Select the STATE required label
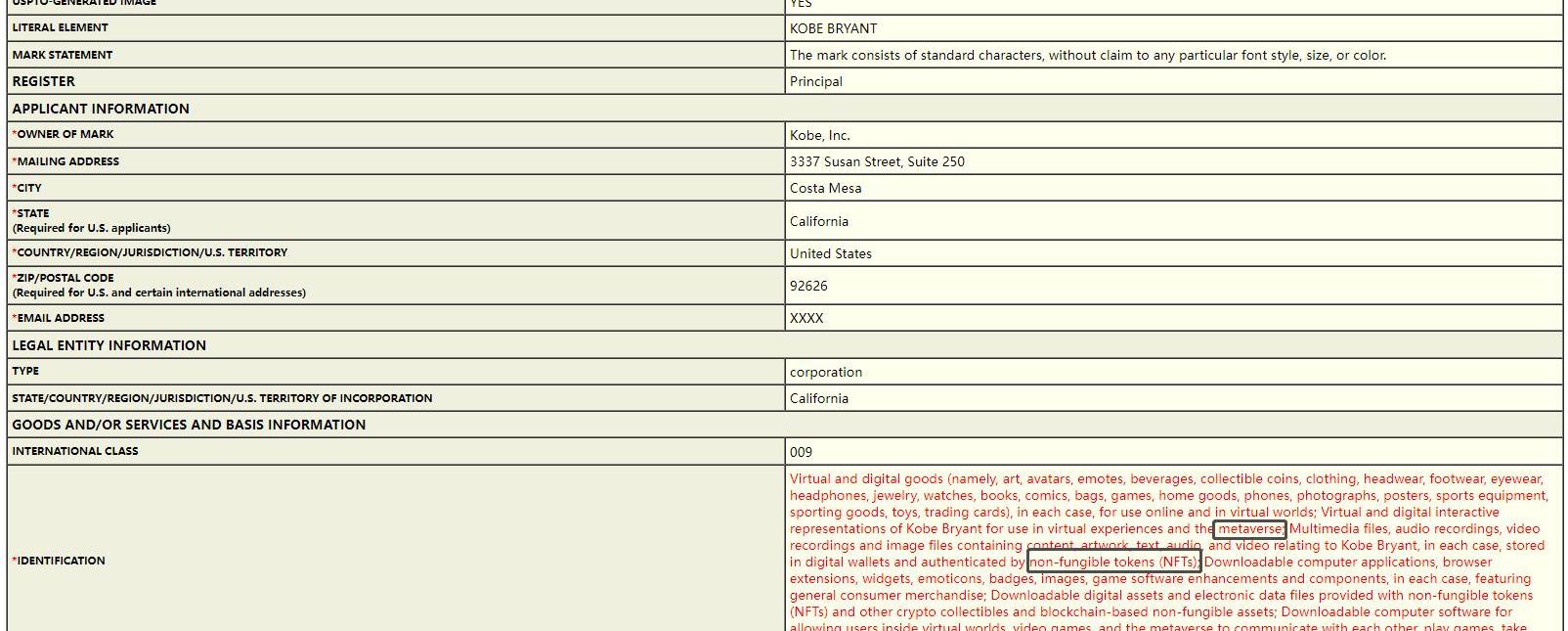The image size is (1568, 631). pos(91,220)
